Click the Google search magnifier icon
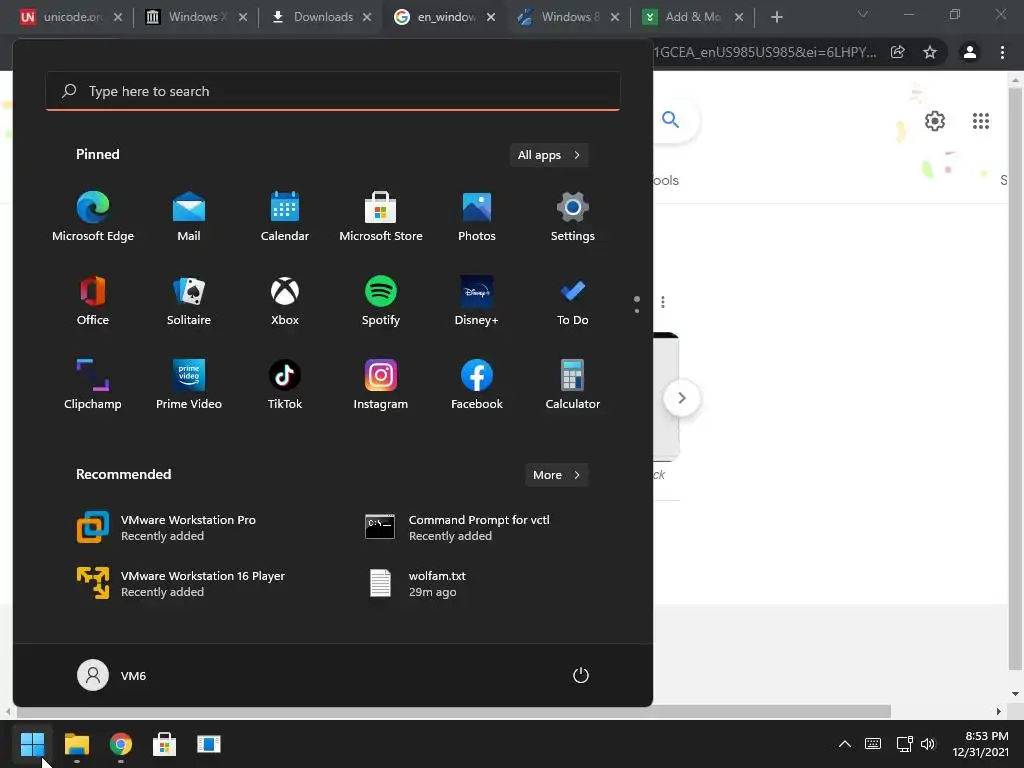 671,120
